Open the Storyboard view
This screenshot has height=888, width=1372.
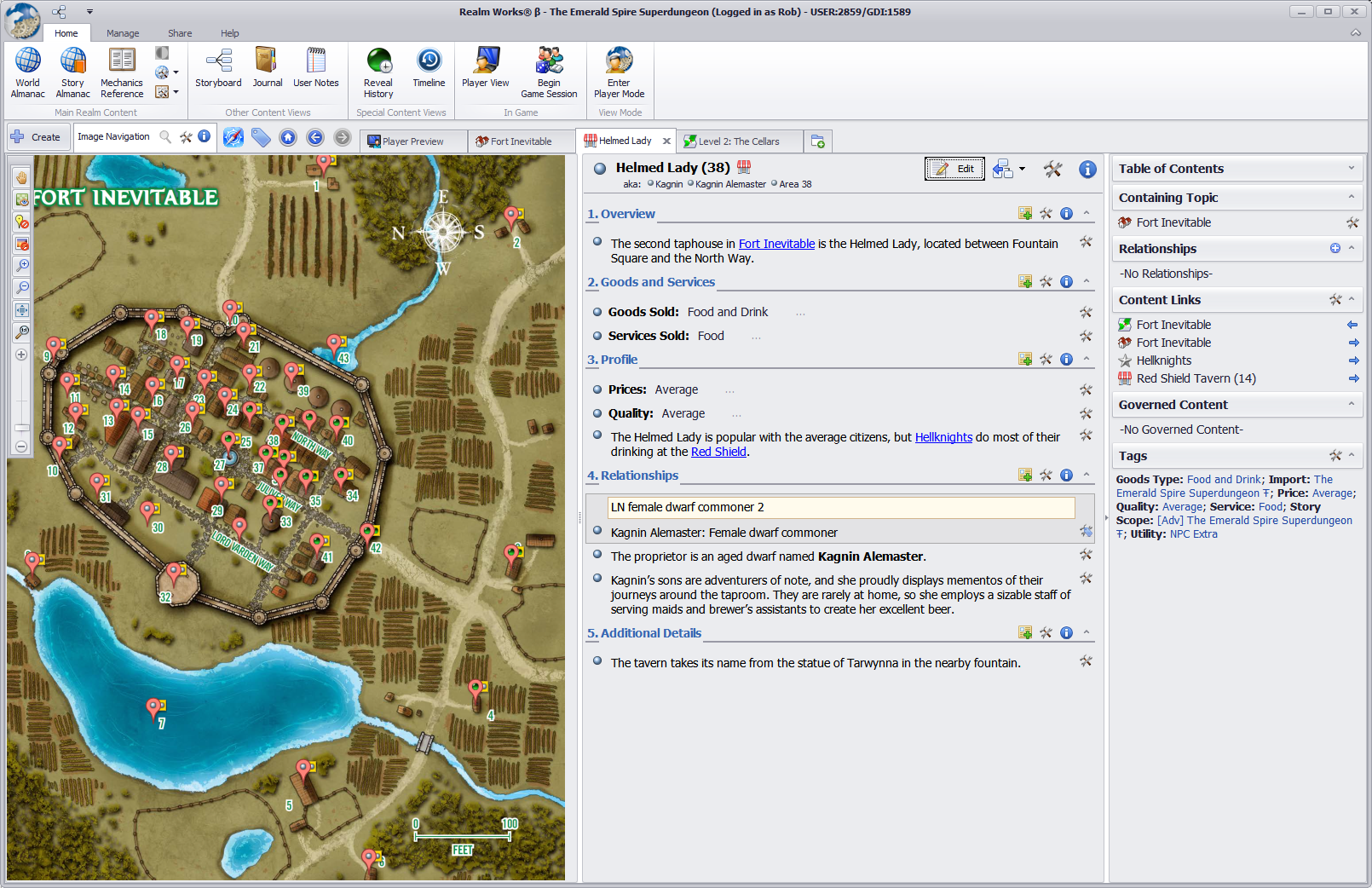(x=218, y=68)
